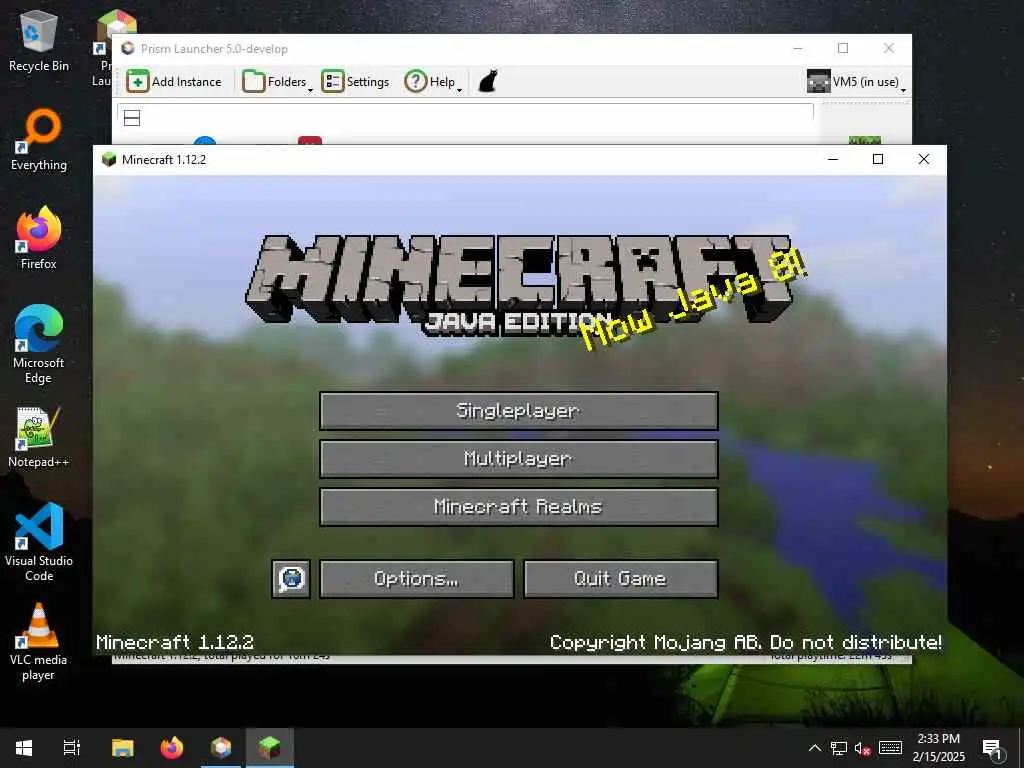Click Add Instance in Prism Launcher

[x=174, y=82]
